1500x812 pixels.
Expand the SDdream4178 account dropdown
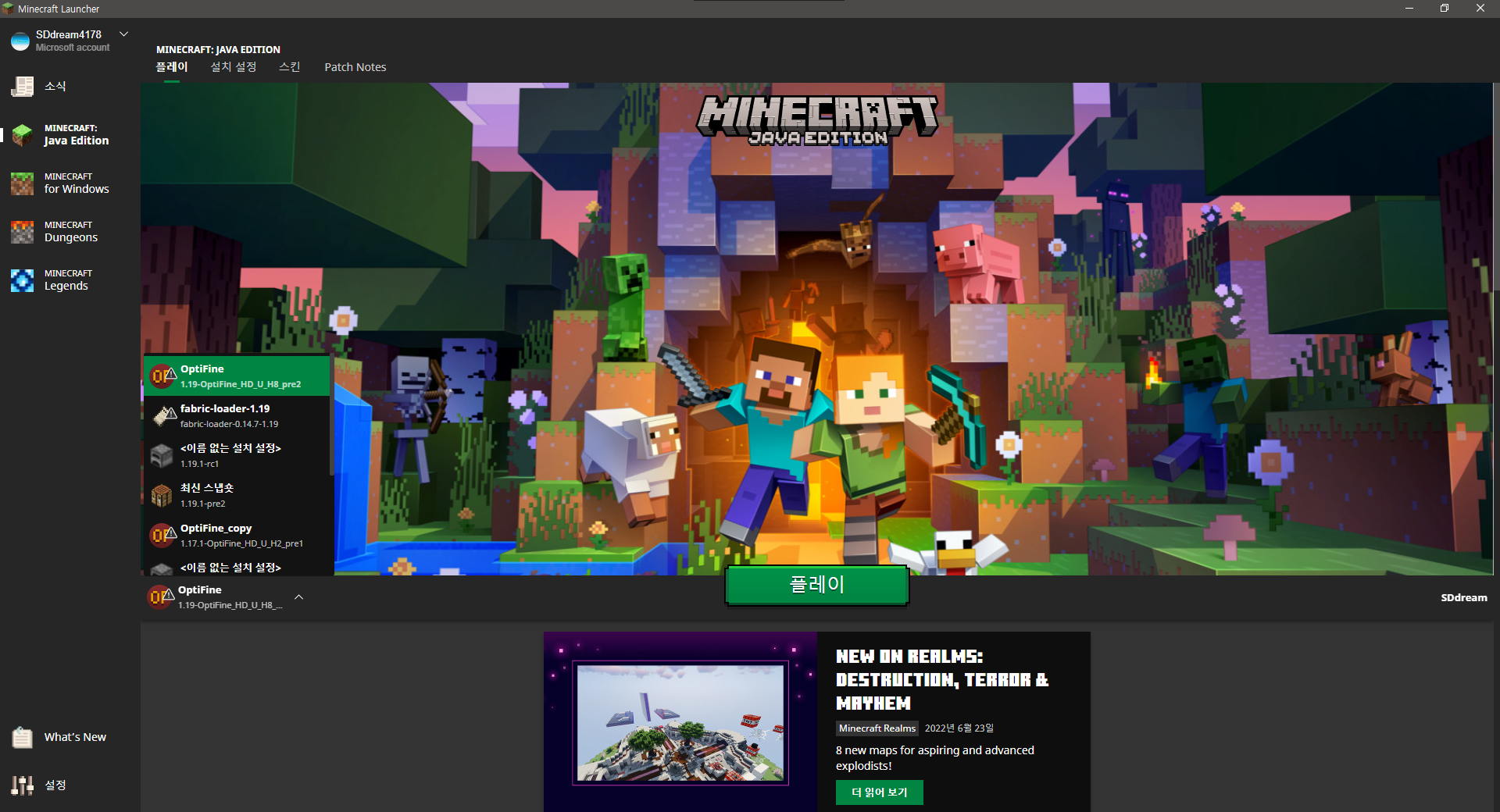tap(123, 34)
